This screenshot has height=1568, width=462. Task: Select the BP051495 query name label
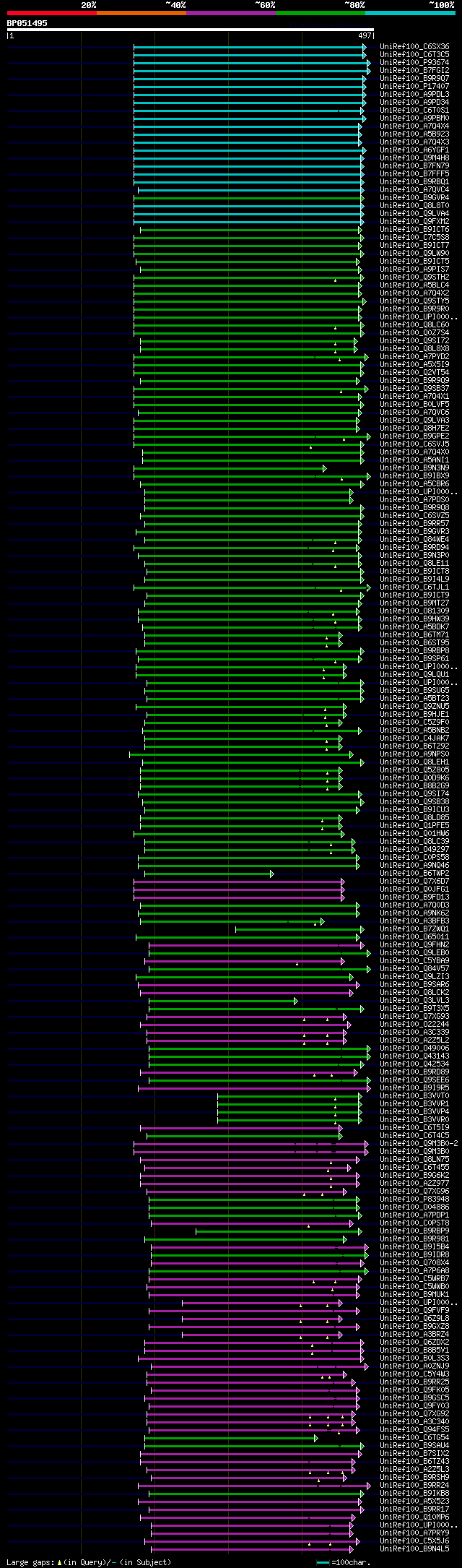(x=27, y=23)
